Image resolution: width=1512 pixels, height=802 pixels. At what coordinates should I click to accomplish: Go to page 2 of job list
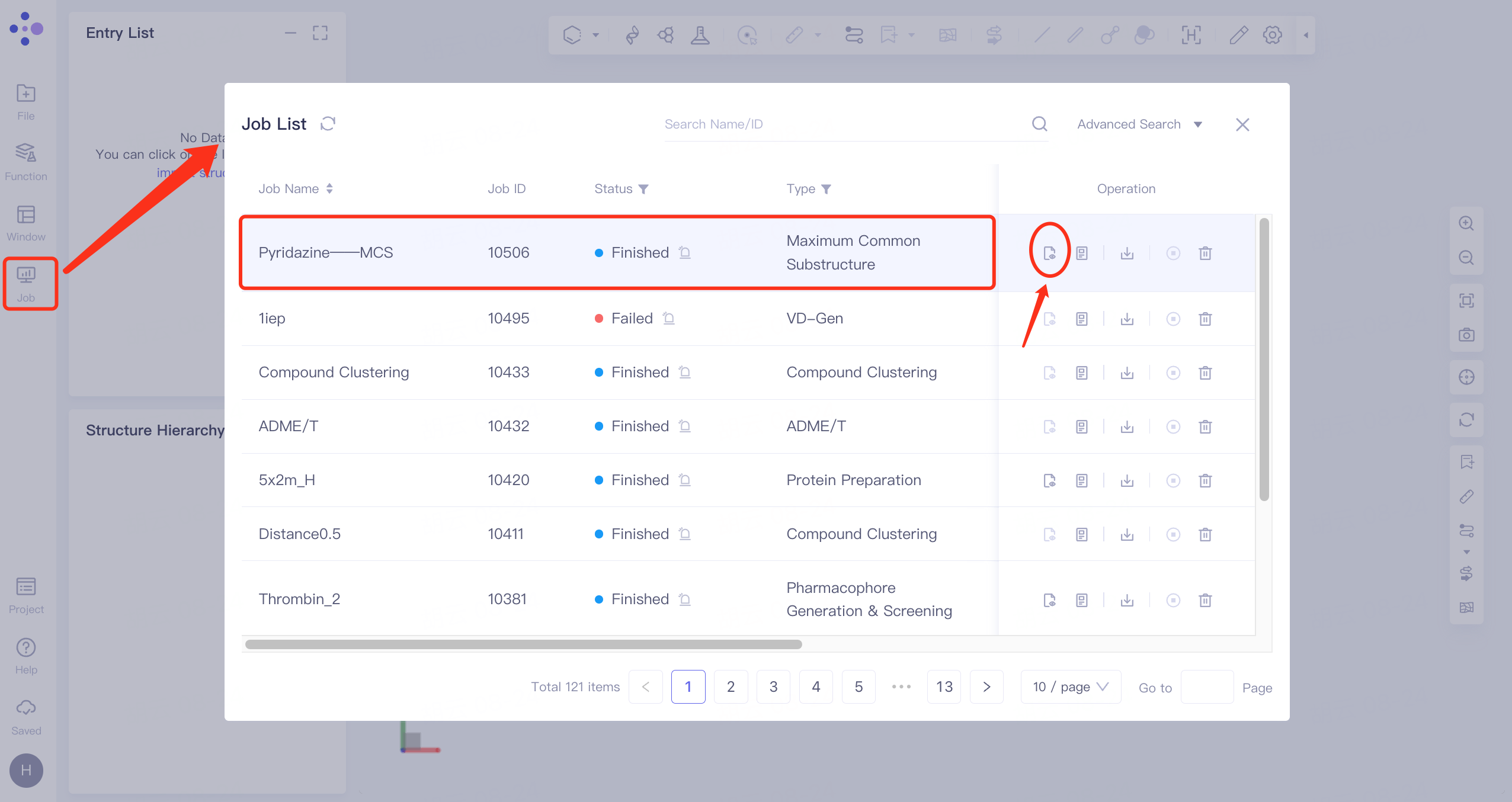tap(731, 686)
